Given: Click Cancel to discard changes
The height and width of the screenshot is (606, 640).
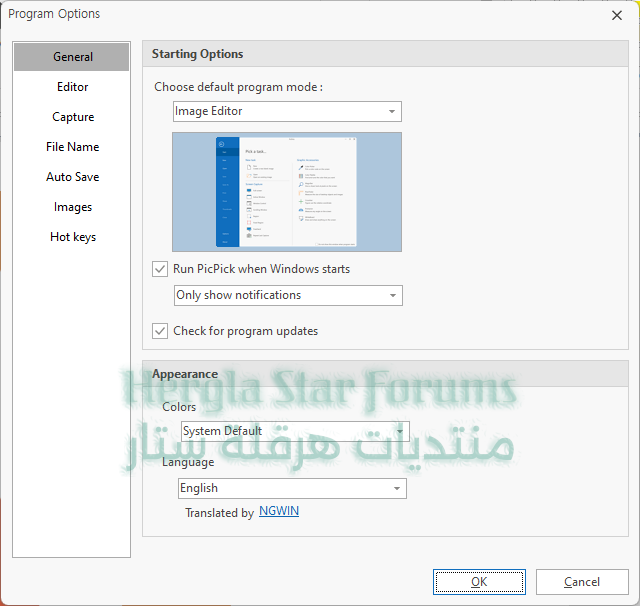Looking at the screenshot, I should [582, 582].
